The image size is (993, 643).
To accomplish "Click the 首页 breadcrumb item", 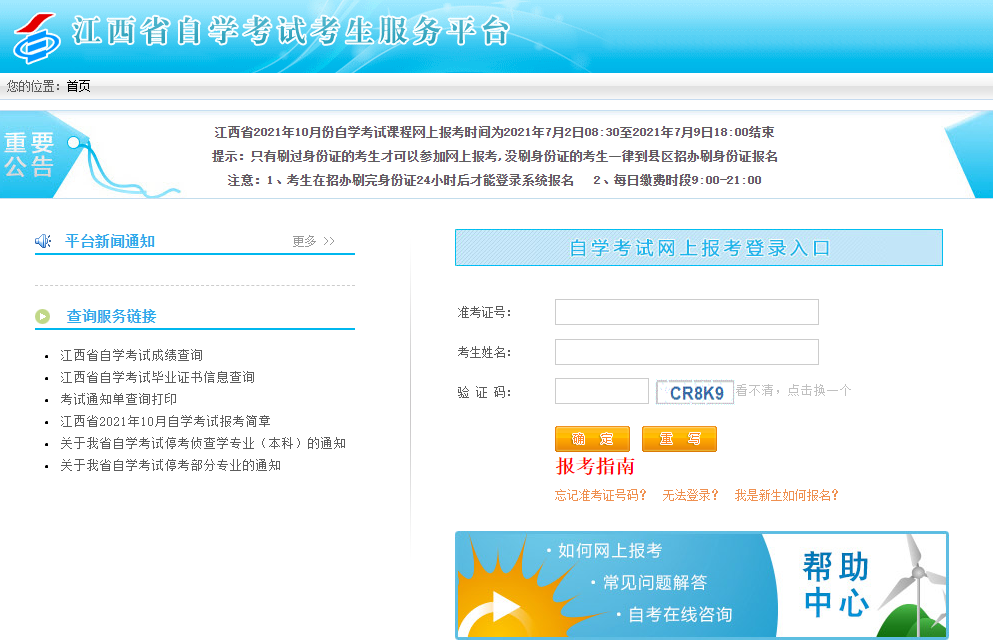I will 78,86.
